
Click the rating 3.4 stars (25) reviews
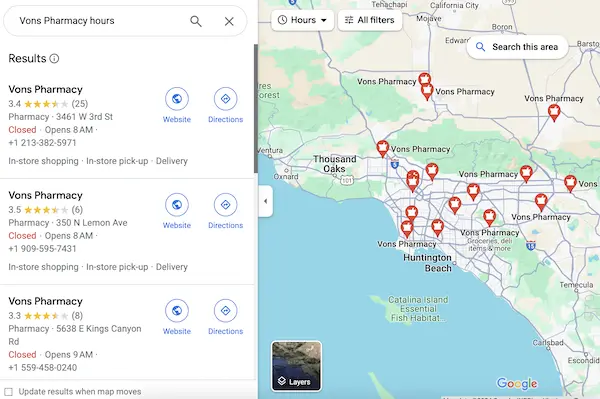(48, 104)
